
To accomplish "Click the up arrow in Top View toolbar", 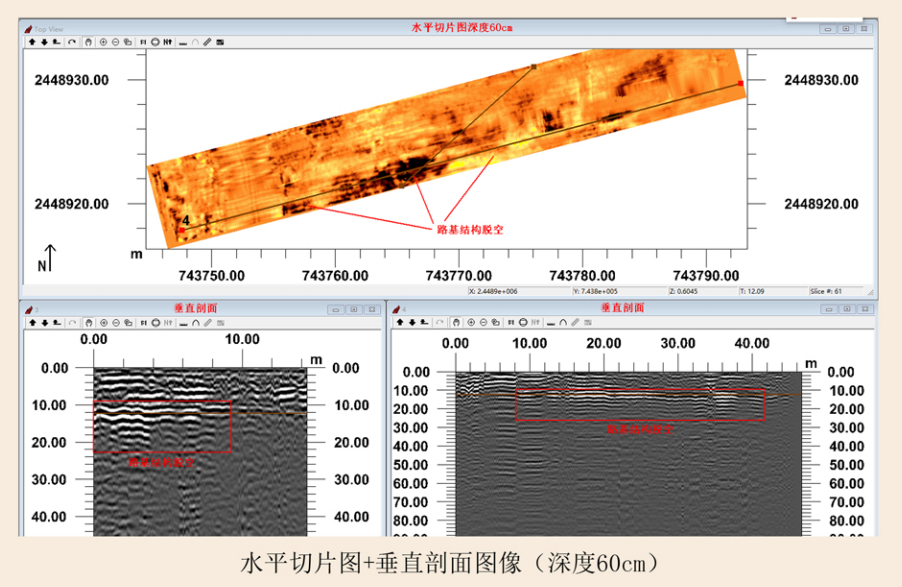I will click(x=32, y=42).
